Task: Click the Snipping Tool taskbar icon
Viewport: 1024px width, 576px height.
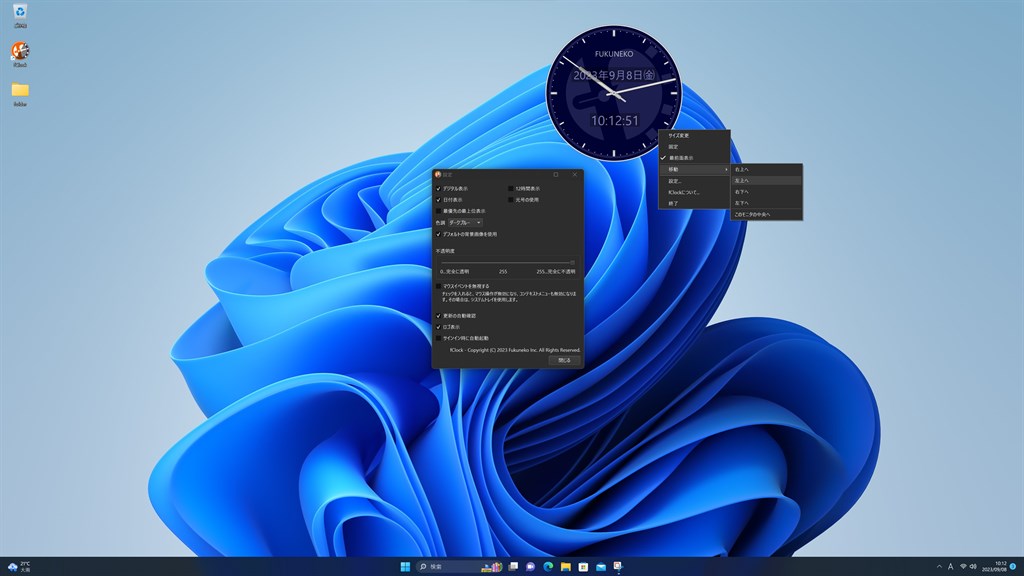Action: (x=618, y=566)
